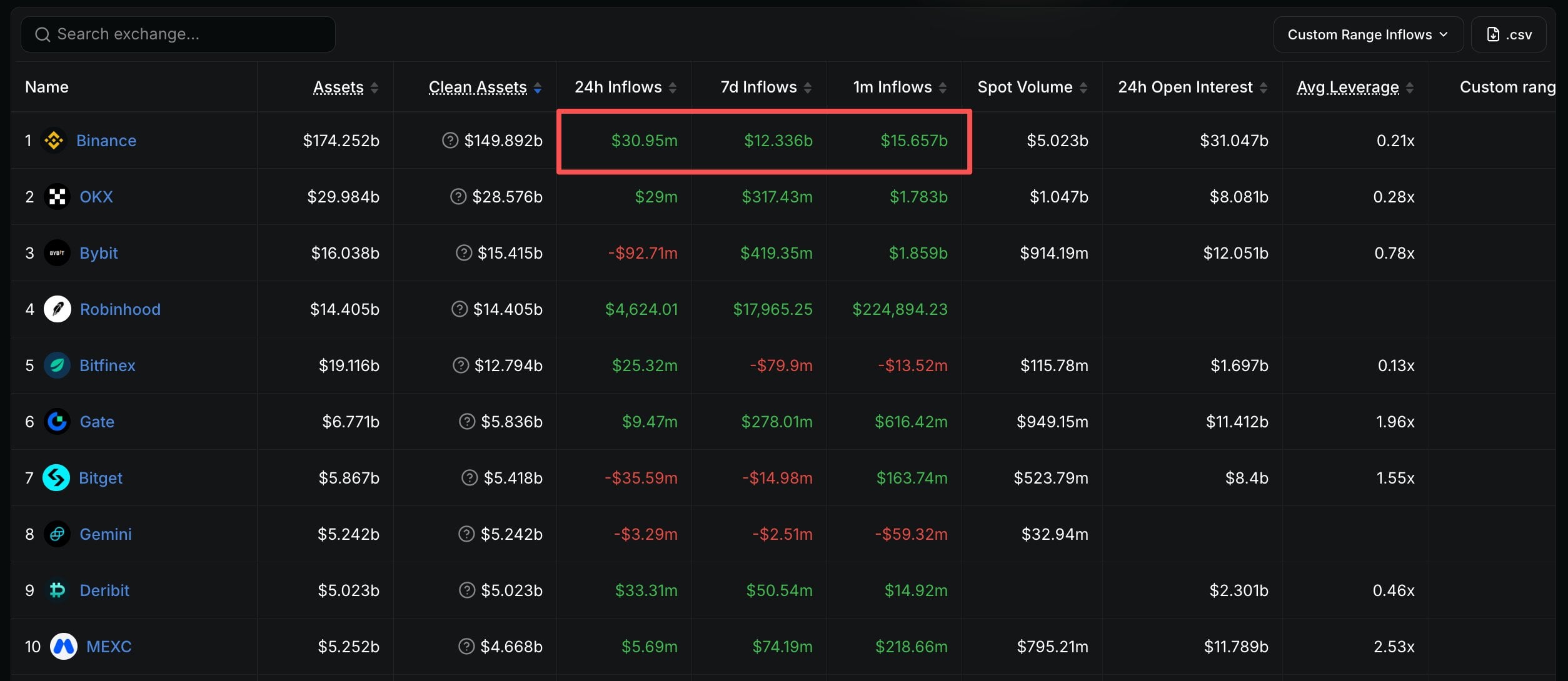Image resolution: width=1568 pixels, height=681 pixels.
Task: Click help icon beside Bitget clean assets
Action: pos(470,478)
